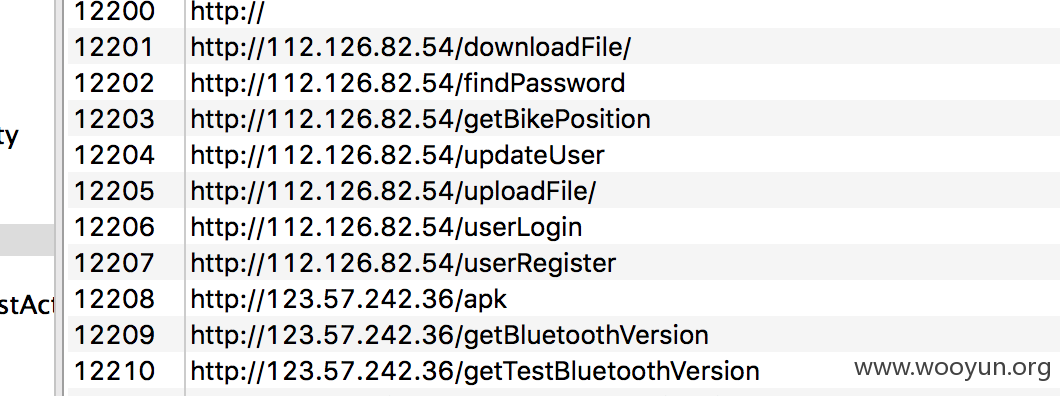Viewport: 1060px width, 396px height.
Task: Click index number 12203
Action: pyautogui.click(x=114, y=119)
